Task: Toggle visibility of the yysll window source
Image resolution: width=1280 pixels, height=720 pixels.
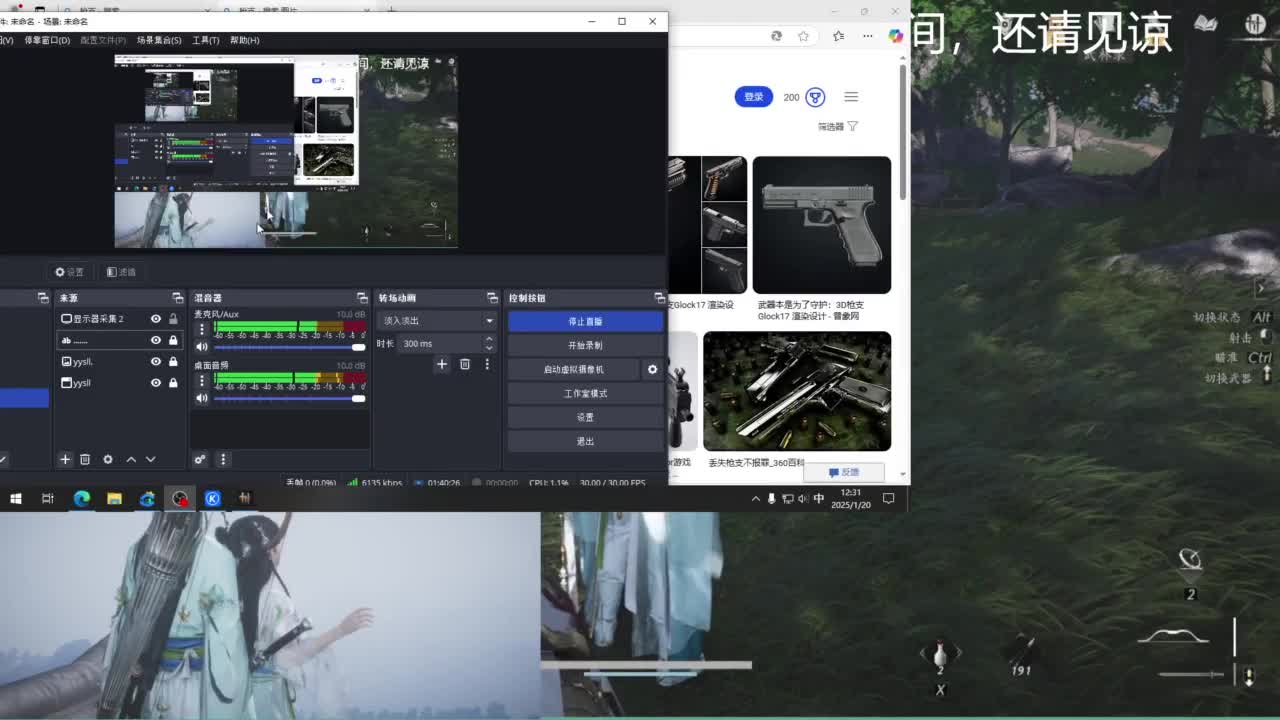Action: coord(156,383)
